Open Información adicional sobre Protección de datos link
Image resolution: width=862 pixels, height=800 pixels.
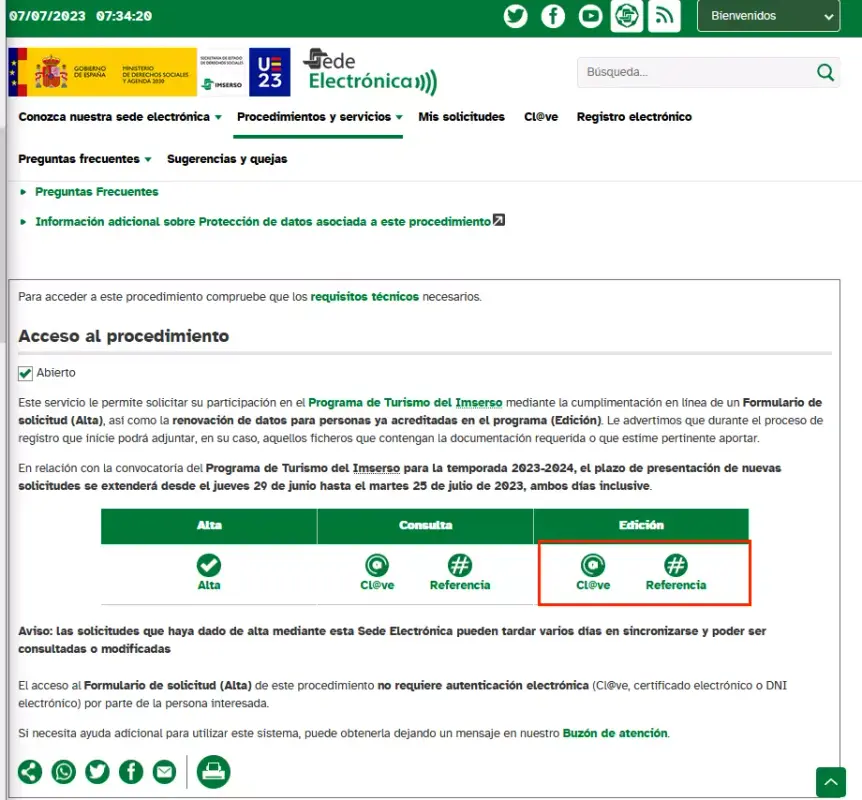click(x=263, y=222)
